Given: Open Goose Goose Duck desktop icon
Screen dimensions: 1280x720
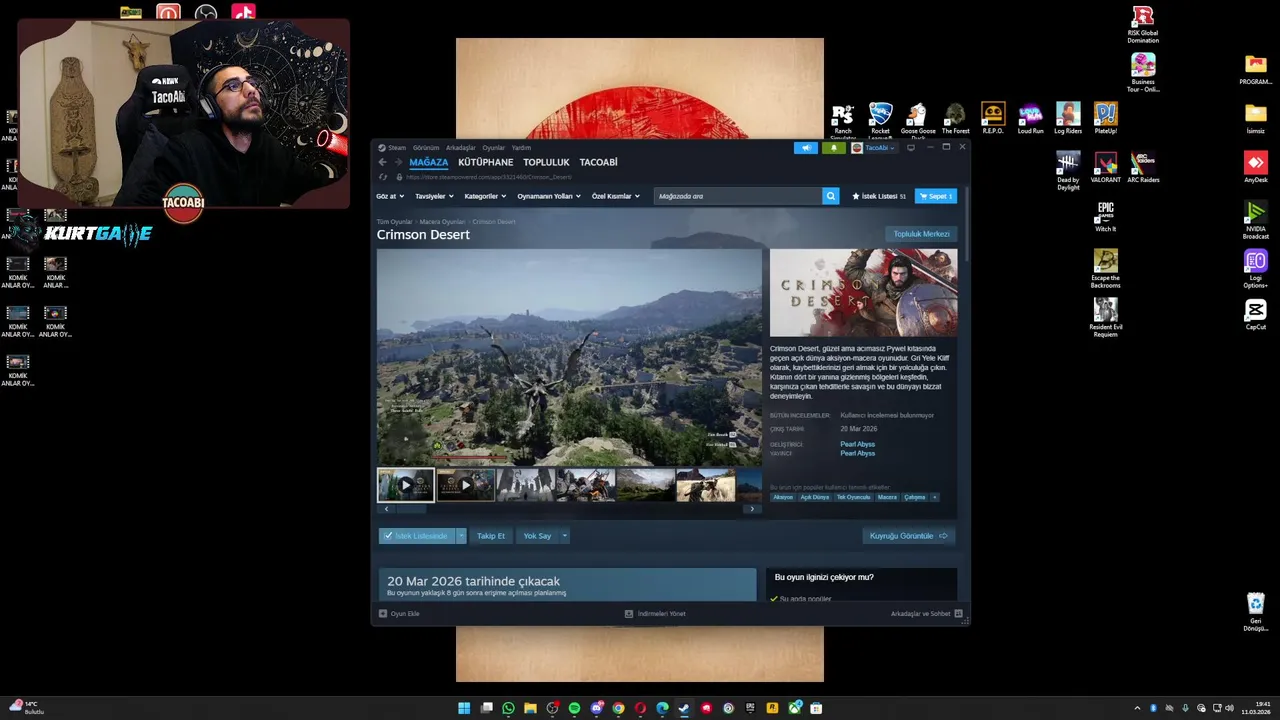Looking at the screenshot, I should click(918, 120).
